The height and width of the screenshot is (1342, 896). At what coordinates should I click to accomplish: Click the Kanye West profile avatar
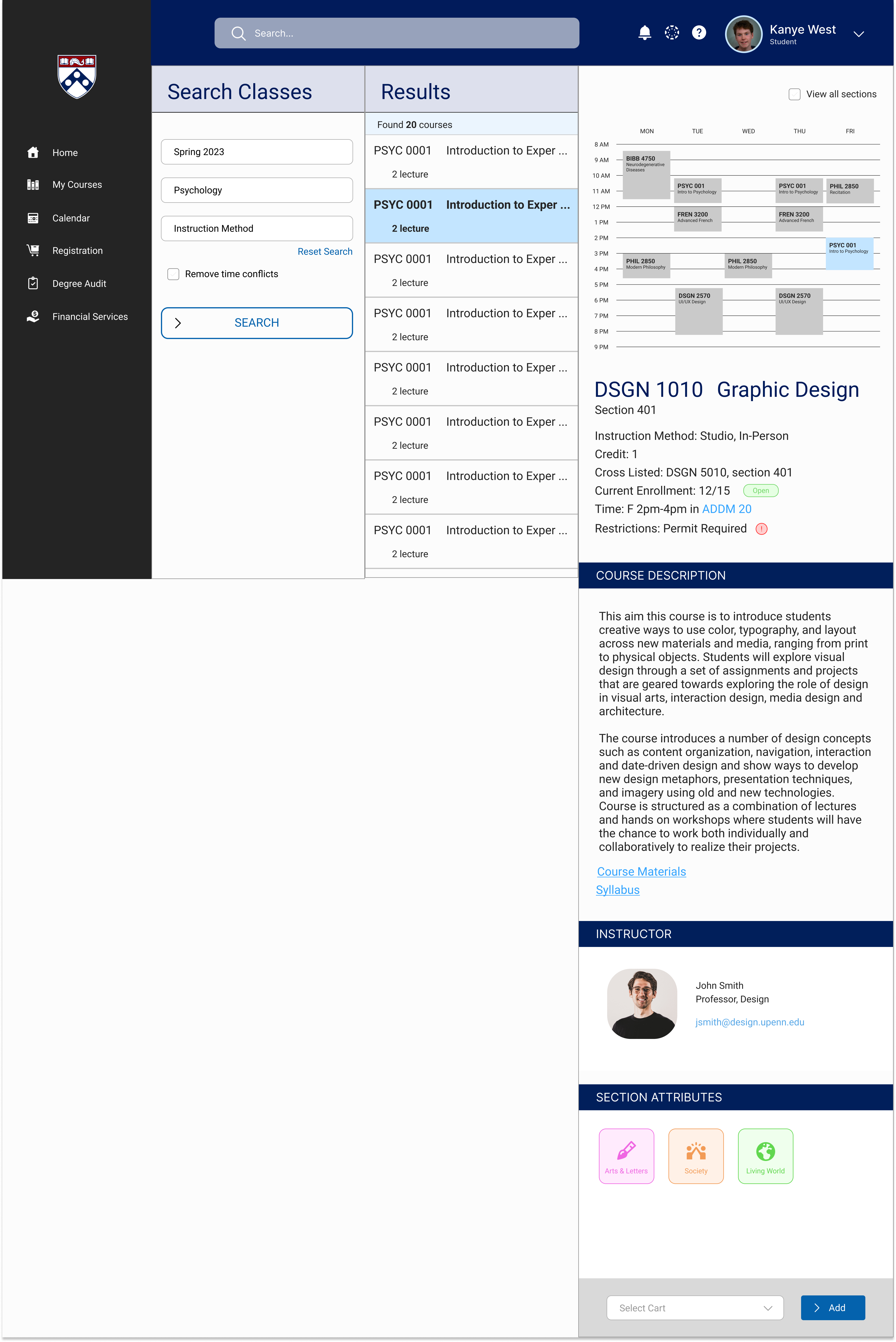744,34
